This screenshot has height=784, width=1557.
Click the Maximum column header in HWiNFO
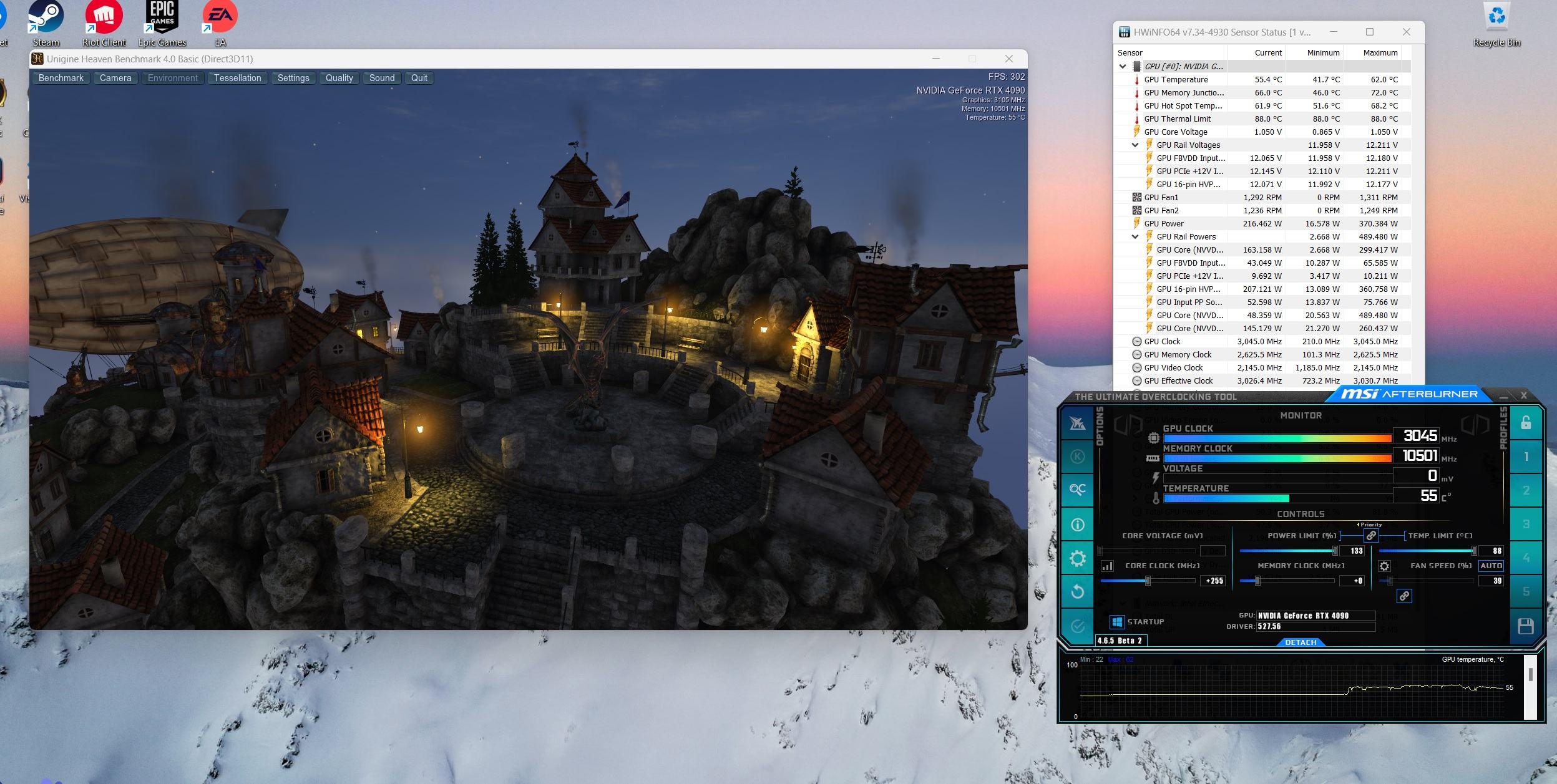[1372, 52]
